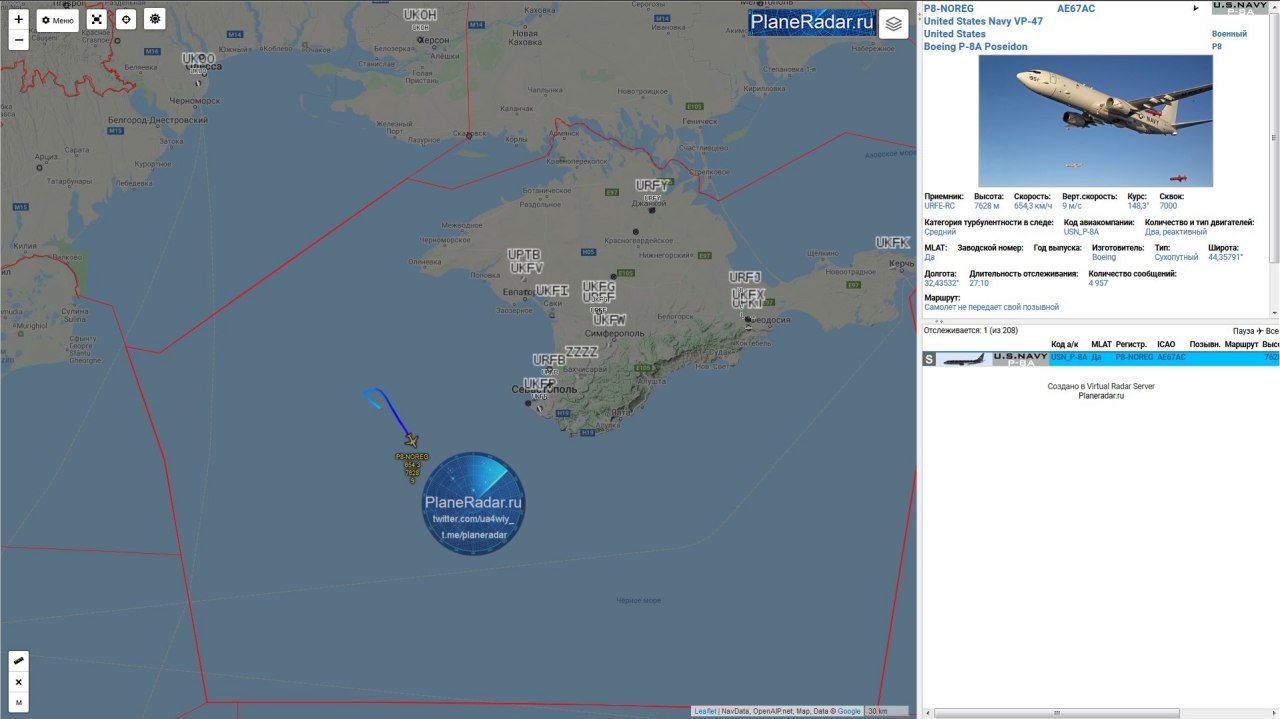Image resolution: width=1280 pixels, height=719 pixels.
Task: Click Boeing P-8A Poseidon model link
Action: coord(975,46)
